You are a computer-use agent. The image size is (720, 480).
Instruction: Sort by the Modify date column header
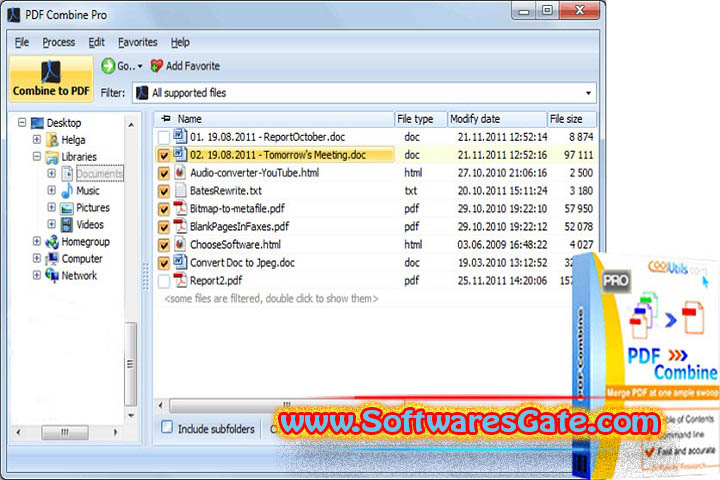497,119
